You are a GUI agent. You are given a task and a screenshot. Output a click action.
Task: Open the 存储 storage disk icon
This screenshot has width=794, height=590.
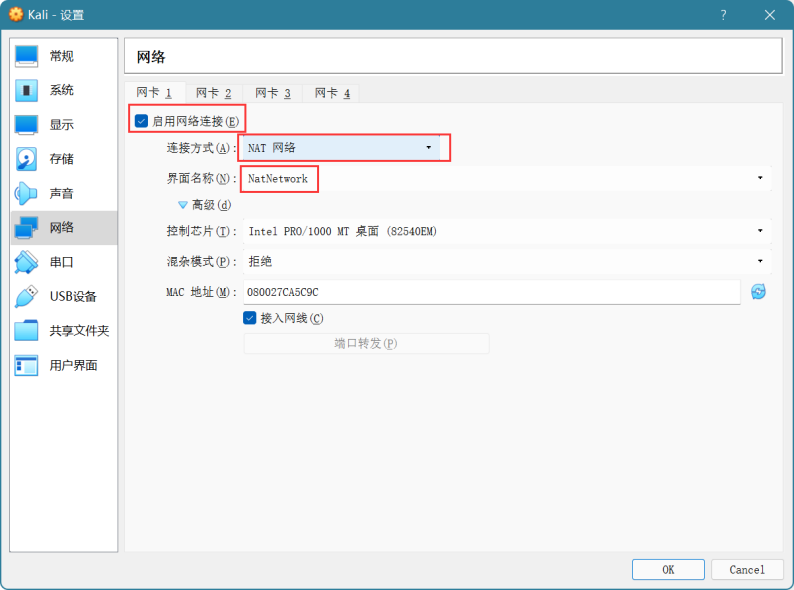point(26,159)
